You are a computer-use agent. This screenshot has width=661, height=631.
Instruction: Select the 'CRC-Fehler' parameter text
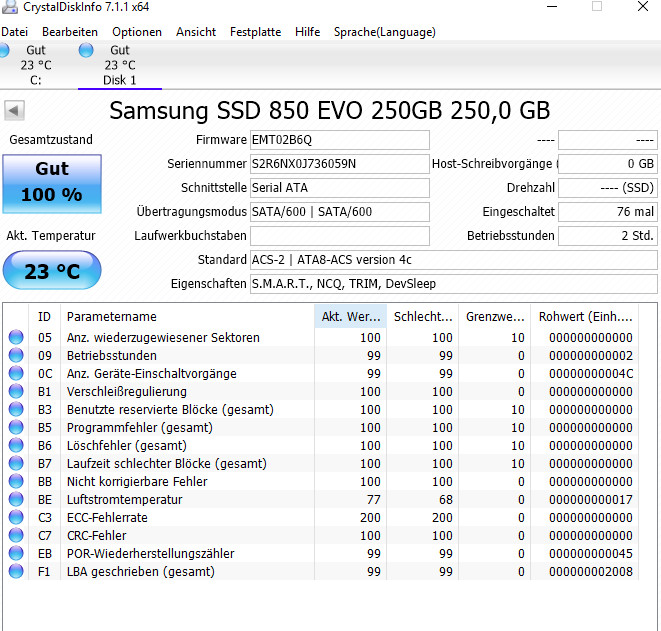pyautogui.click(x=97, y=535)
